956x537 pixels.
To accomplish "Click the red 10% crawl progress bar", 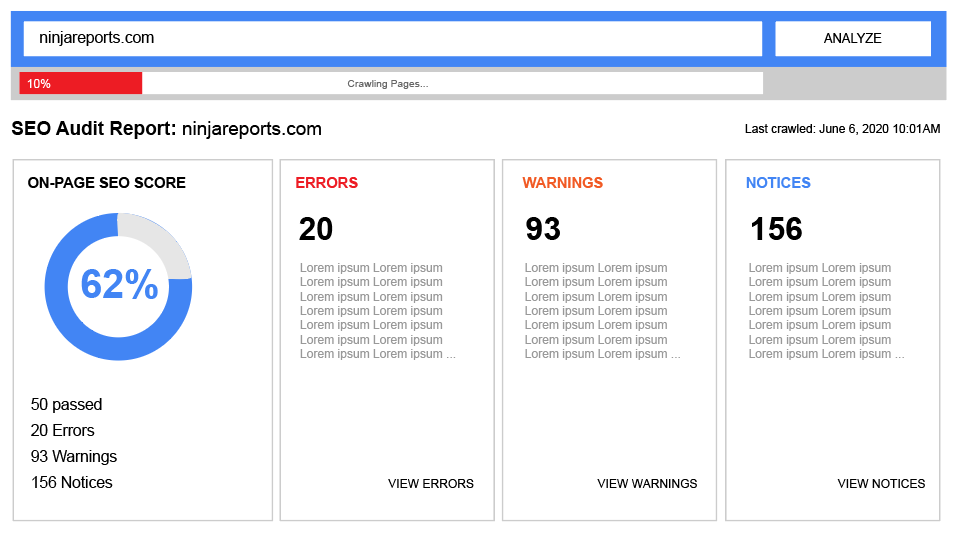I will 80,84.
